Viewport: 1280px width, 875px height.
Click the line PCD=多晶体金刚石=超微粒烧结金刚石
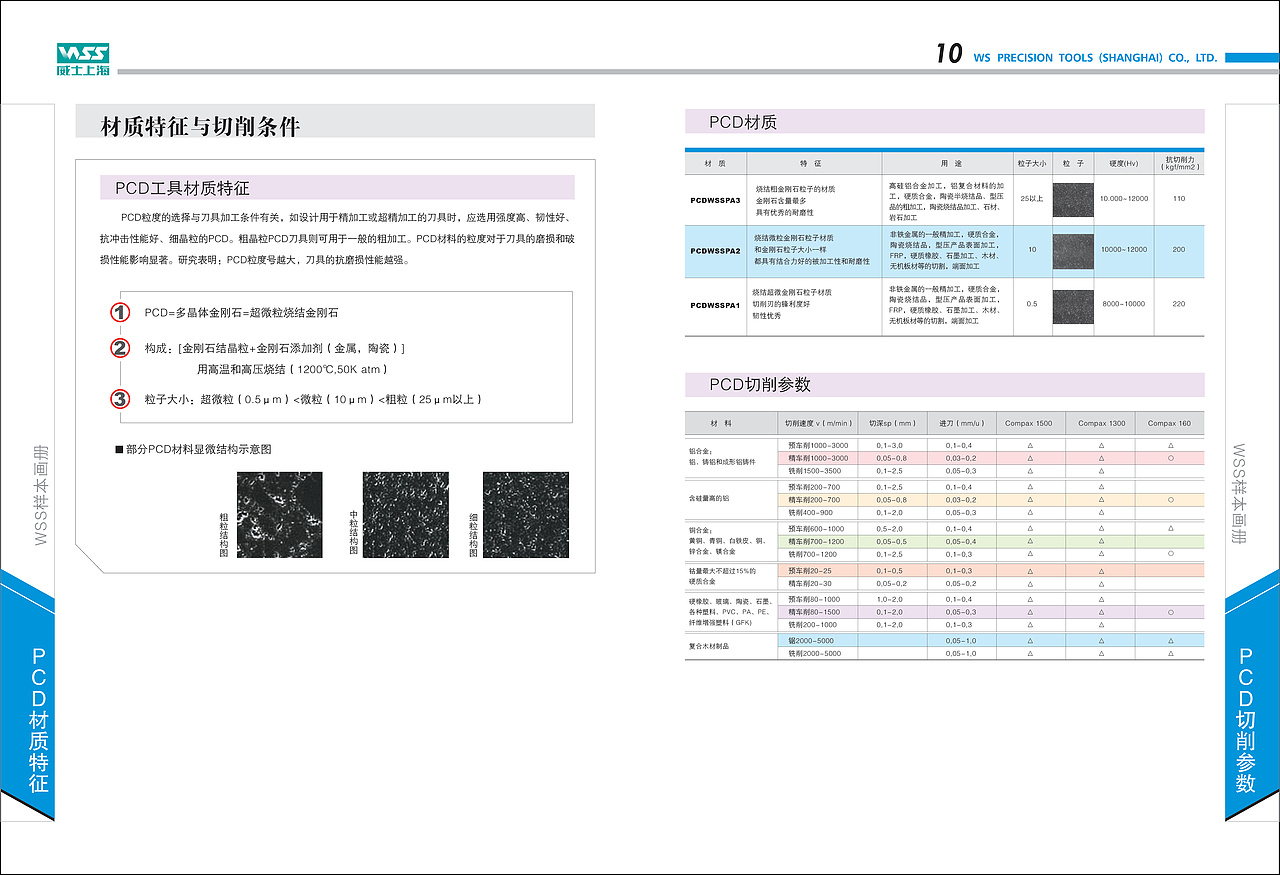[242, 313]
